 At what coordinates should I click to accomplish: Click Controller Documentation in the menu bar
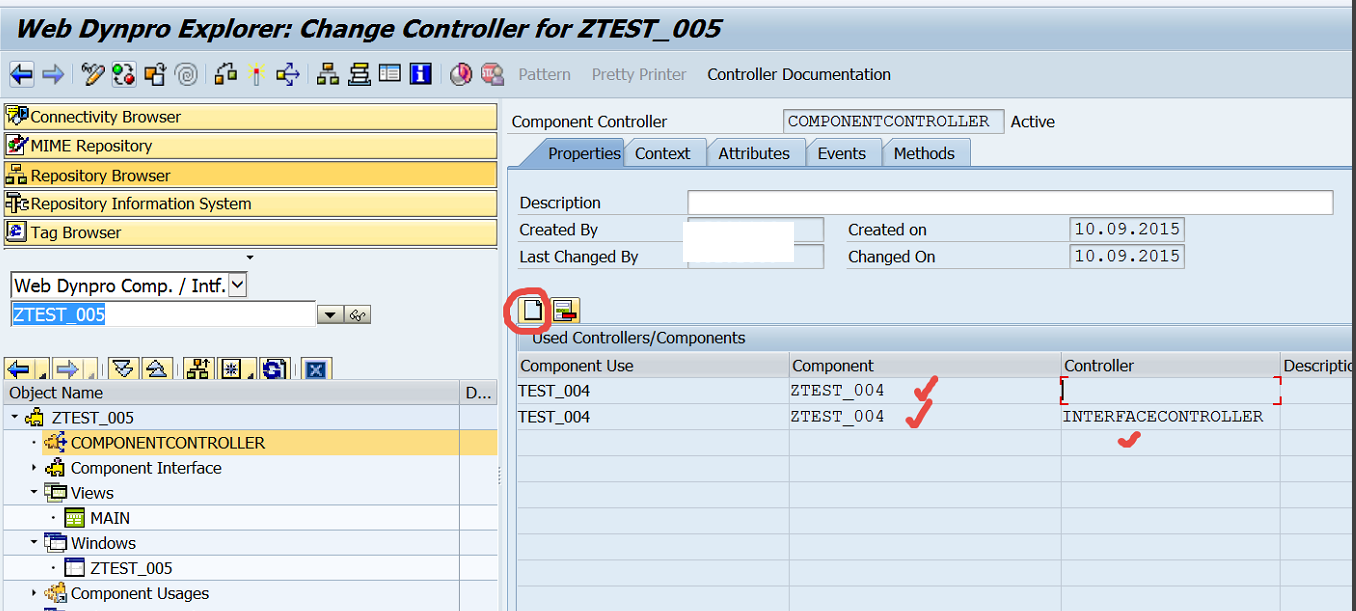coord(798,74)
